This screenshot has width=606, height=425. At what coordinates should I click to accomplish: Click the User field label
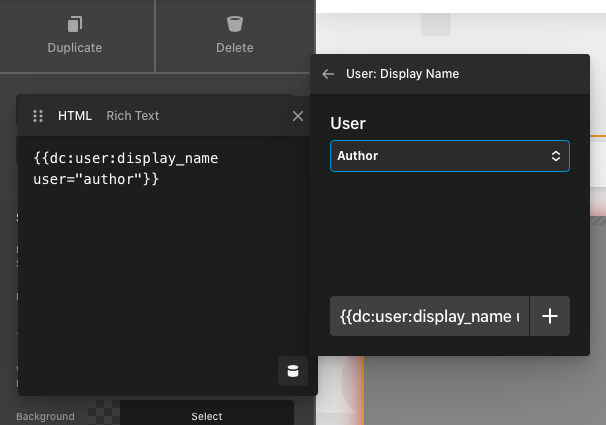coord(348,124)
